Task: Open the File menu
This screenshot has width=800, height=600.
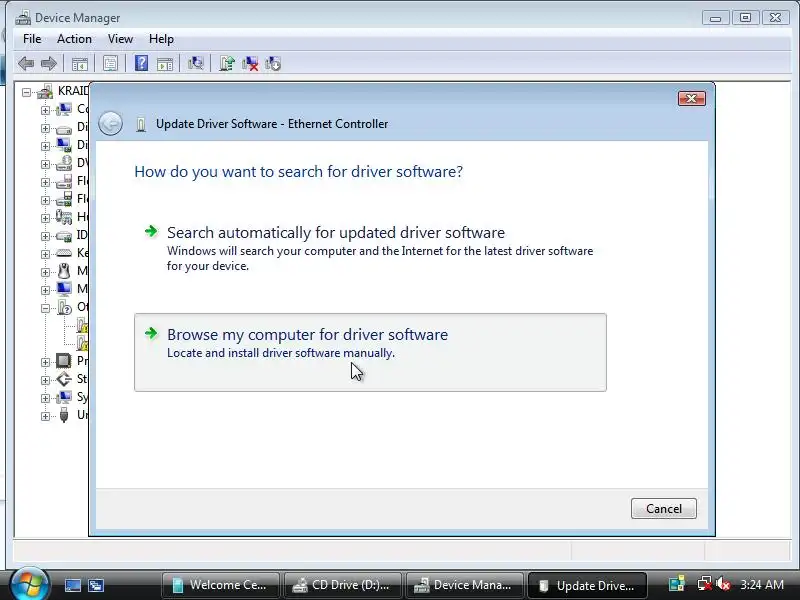Action: point(32,39)
